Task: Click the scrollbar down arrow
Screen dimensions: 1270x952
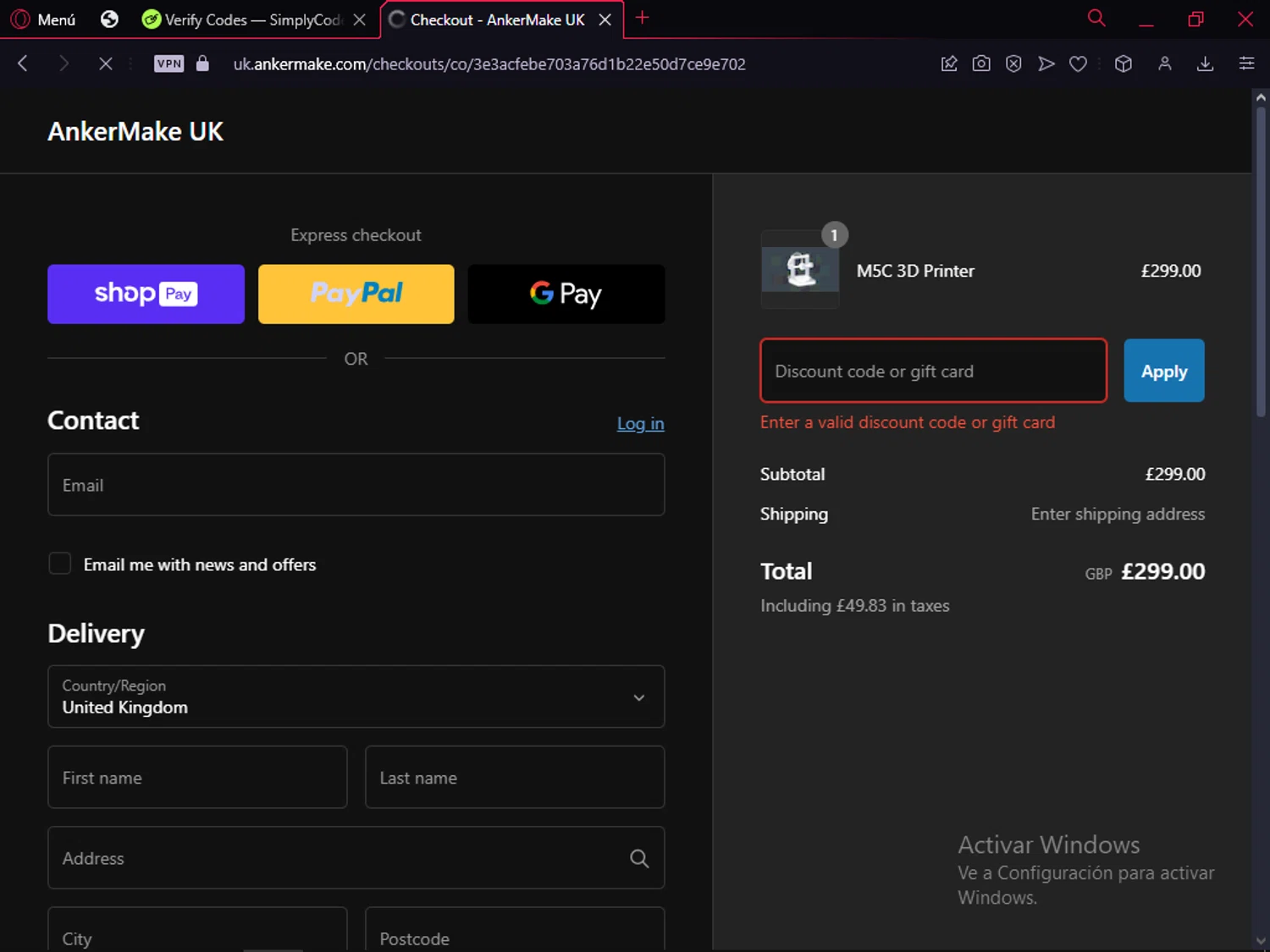Action: click(1261, 941)
